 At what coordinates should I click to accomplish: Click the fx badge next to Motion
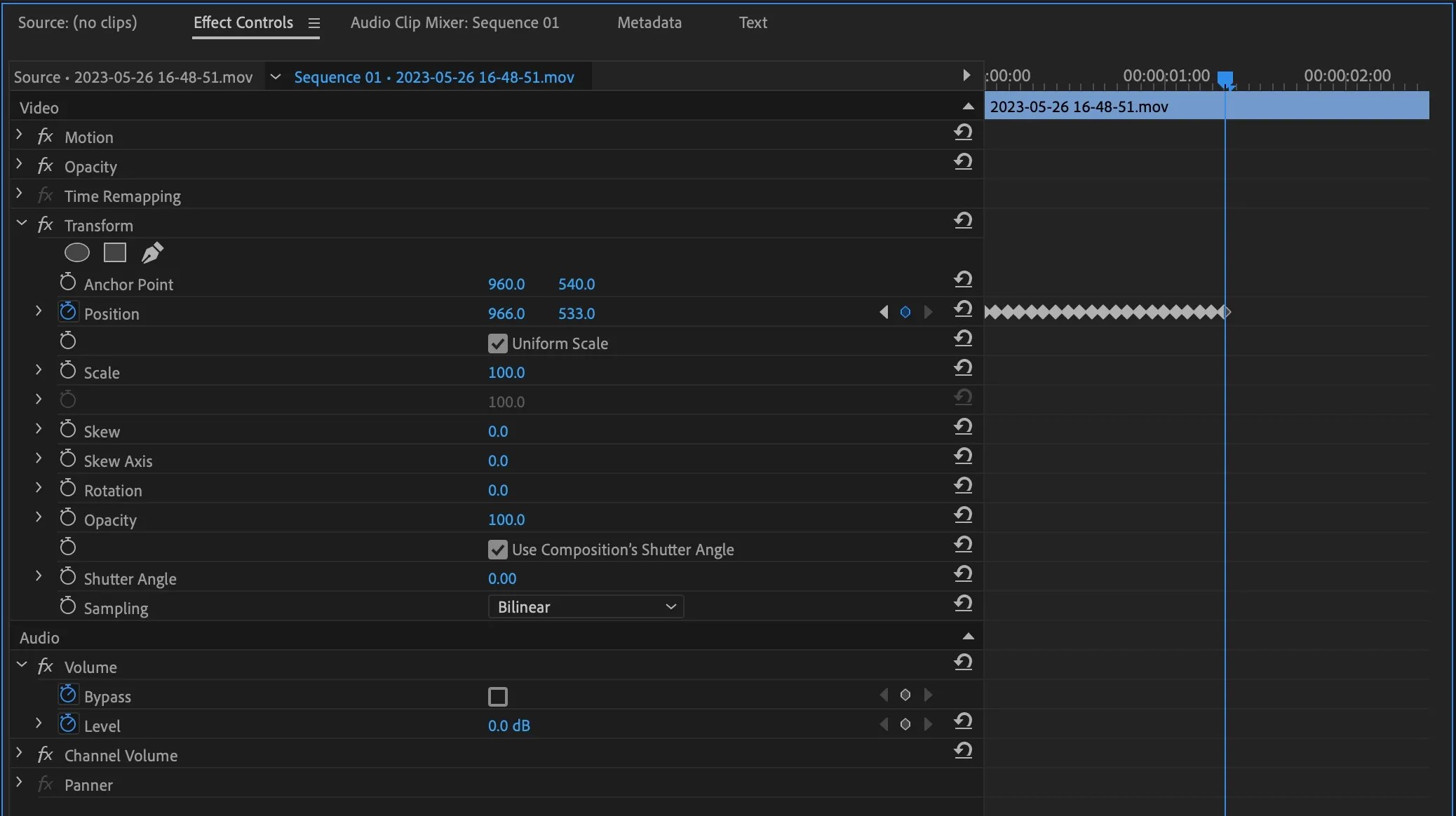(43, 136)
